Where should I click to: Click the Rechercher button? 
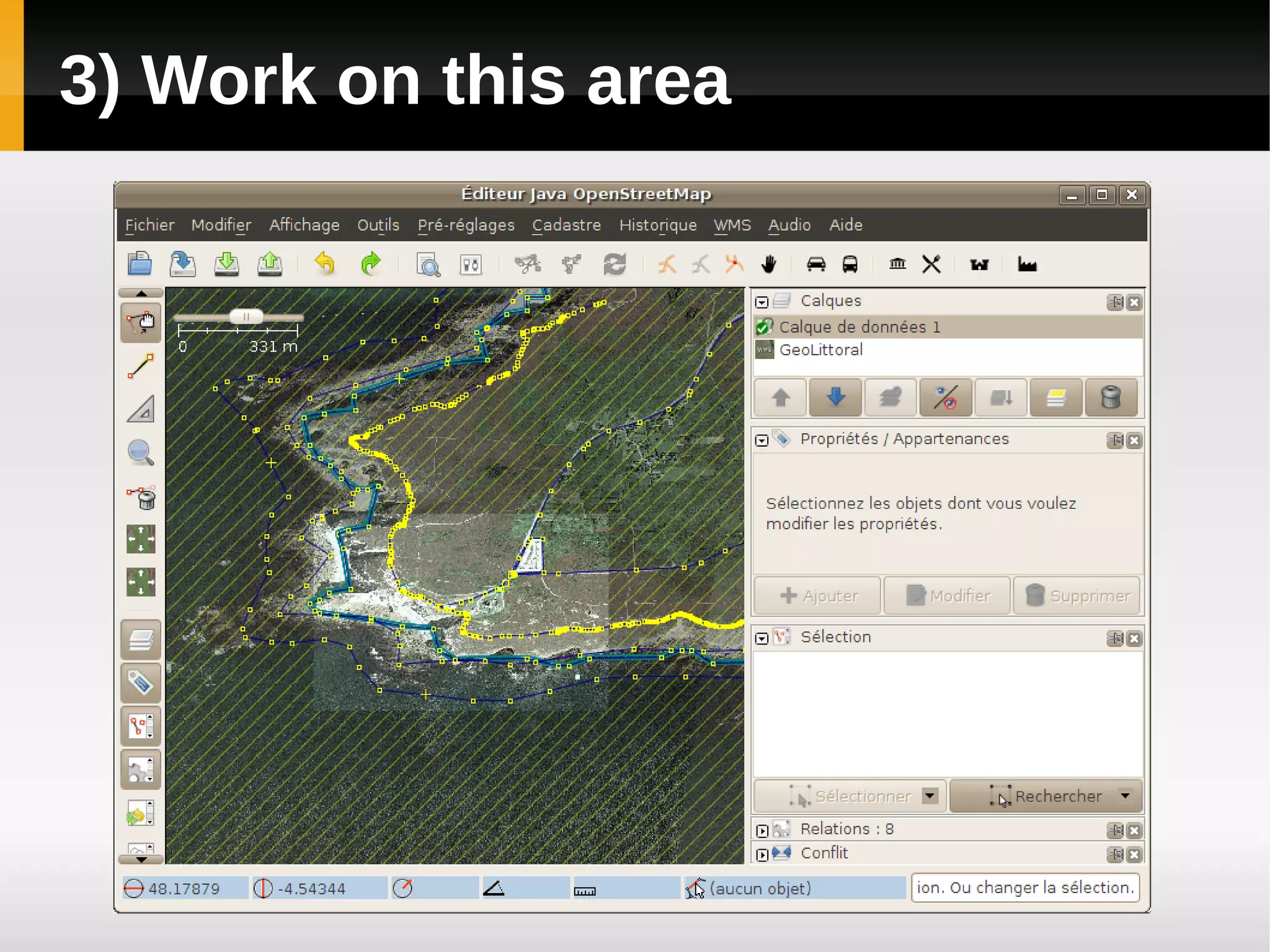click(1046, 796)
